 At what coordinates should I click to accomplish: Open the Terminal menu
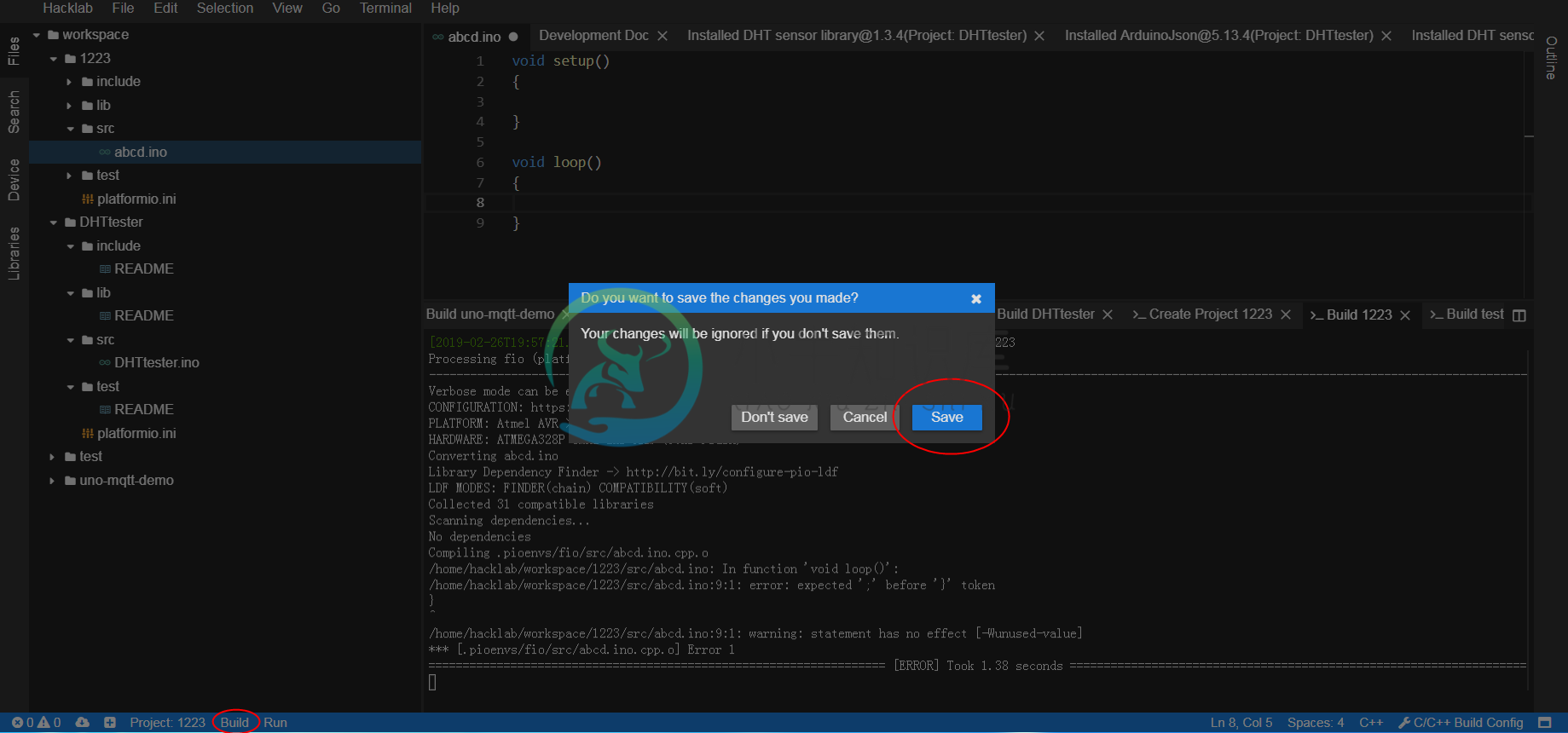click(x=385, y=8)
